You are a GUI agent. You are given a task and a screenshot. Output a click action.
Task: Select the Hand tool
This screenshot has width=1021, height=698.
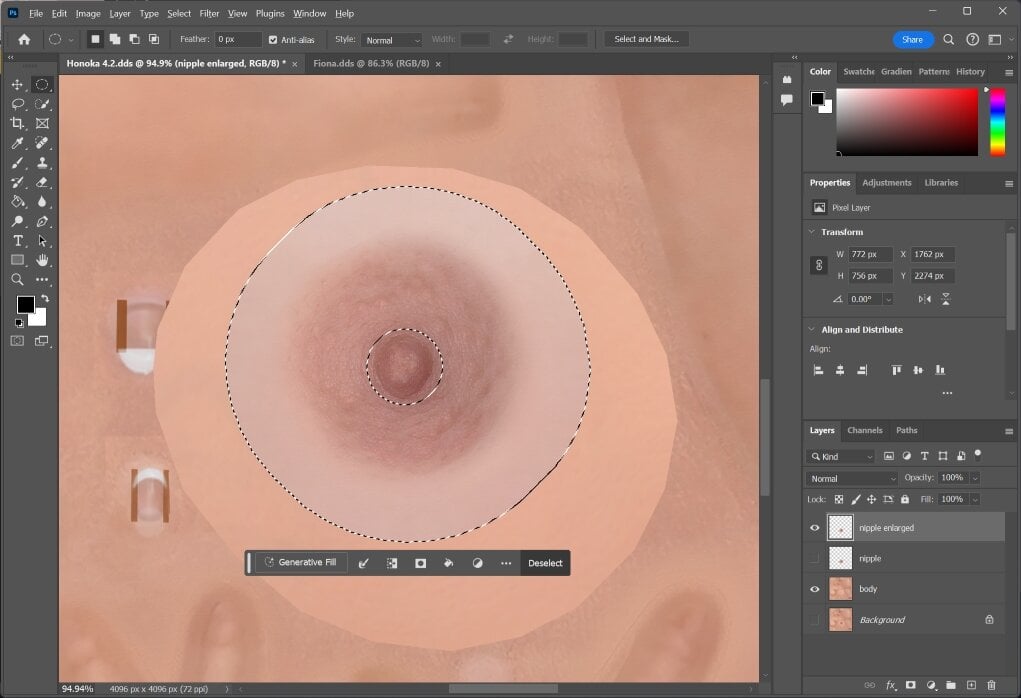point(42,260)
